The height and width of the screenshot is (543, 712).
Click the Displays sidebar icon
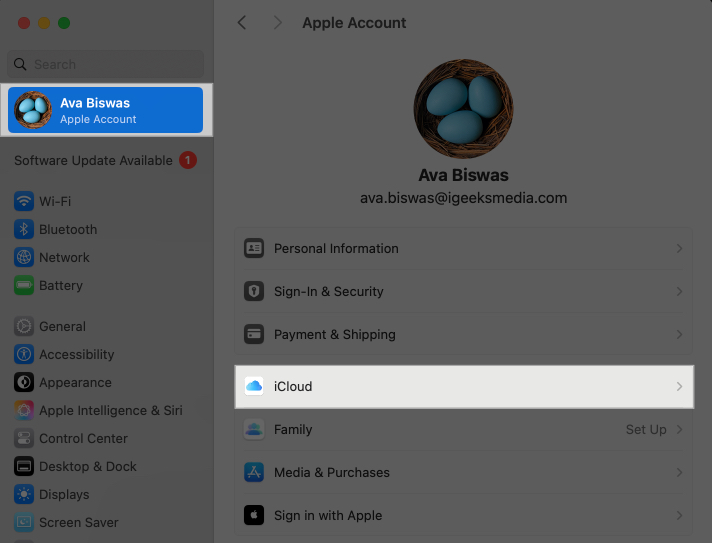pos(24,494)
